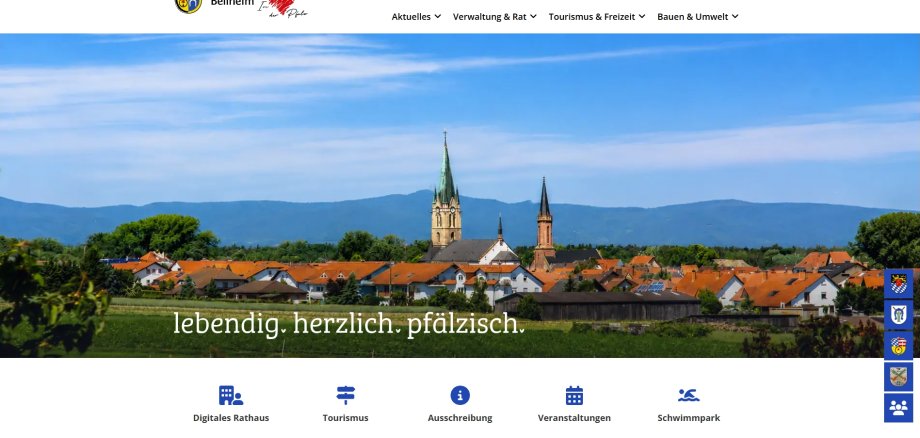Click the red heart Pfalz logo
The height and width of the screenshot is (438, 920).
pos(283,8)
